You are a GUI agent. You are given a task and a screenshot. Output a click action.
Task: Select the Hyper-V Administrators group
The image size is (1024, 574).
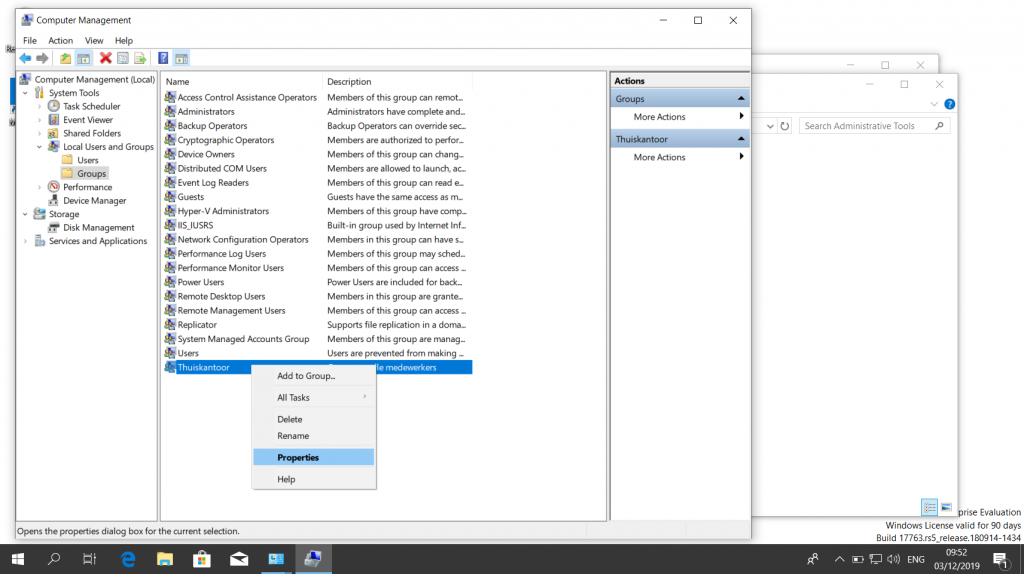pos(223,211)
